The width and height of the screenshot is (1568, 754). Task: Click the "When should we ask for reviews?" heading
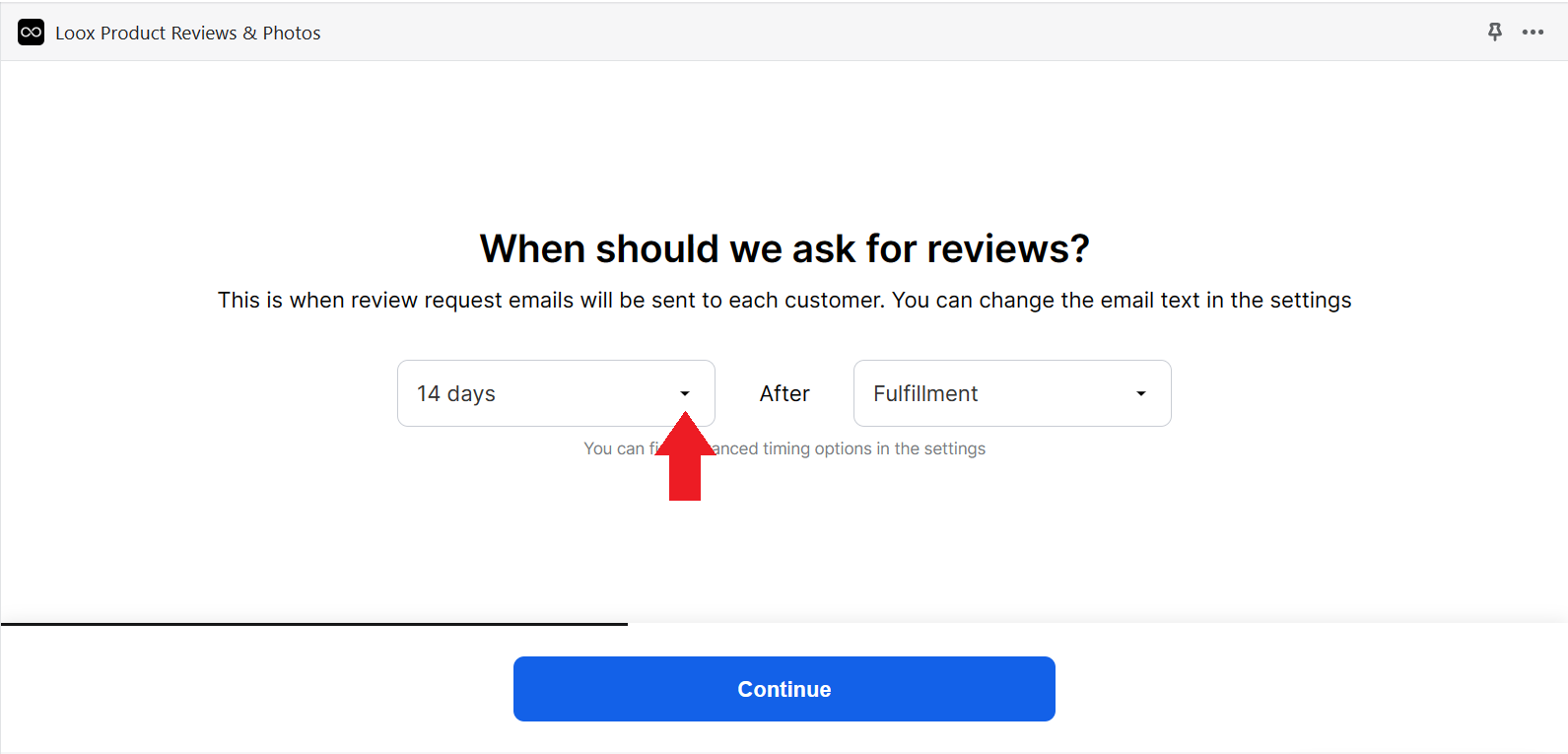pos(784,248)
